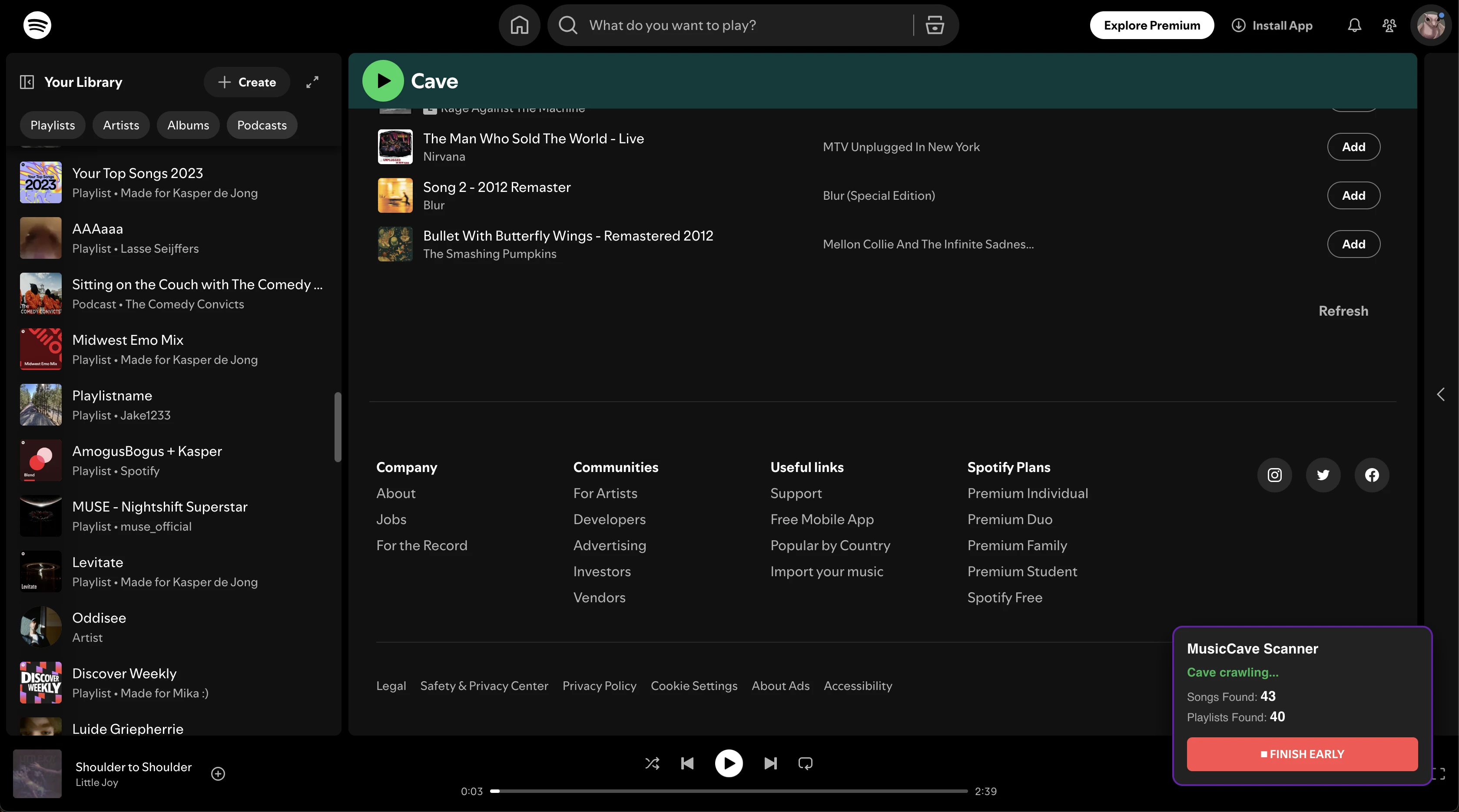Add Bullet With Butterfly Wings
This screenshot has width=1459, height=812.
pos(1354,244)
